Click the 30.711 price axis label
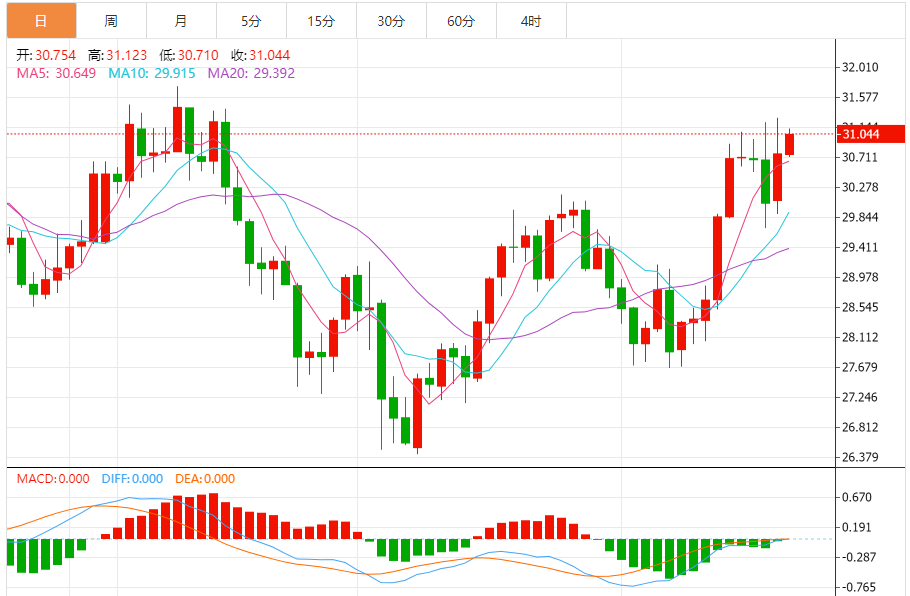 click(x=860, y=157)
